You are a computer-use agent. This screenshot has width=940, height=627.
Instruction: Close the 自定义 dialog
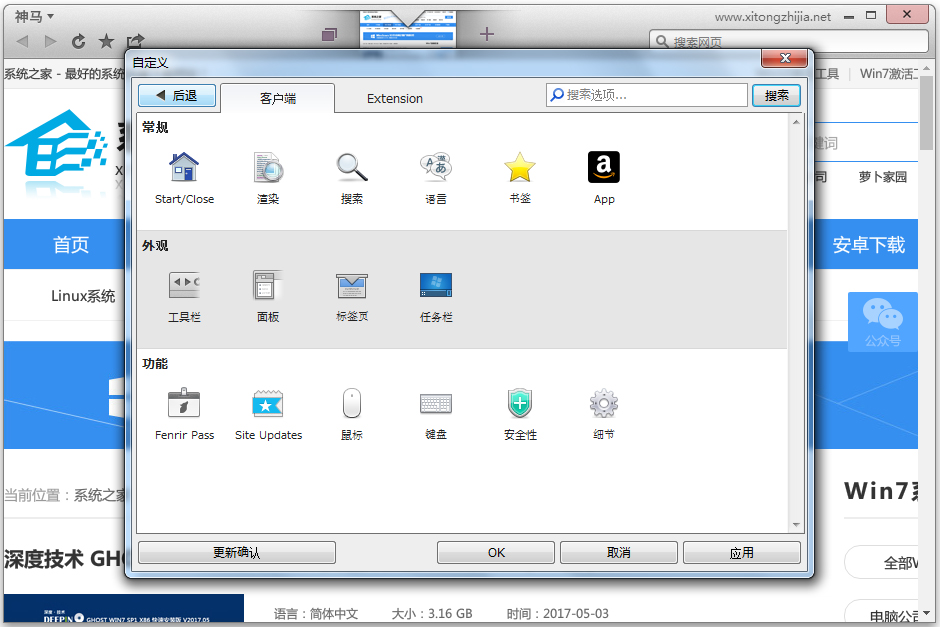(785, 58)
